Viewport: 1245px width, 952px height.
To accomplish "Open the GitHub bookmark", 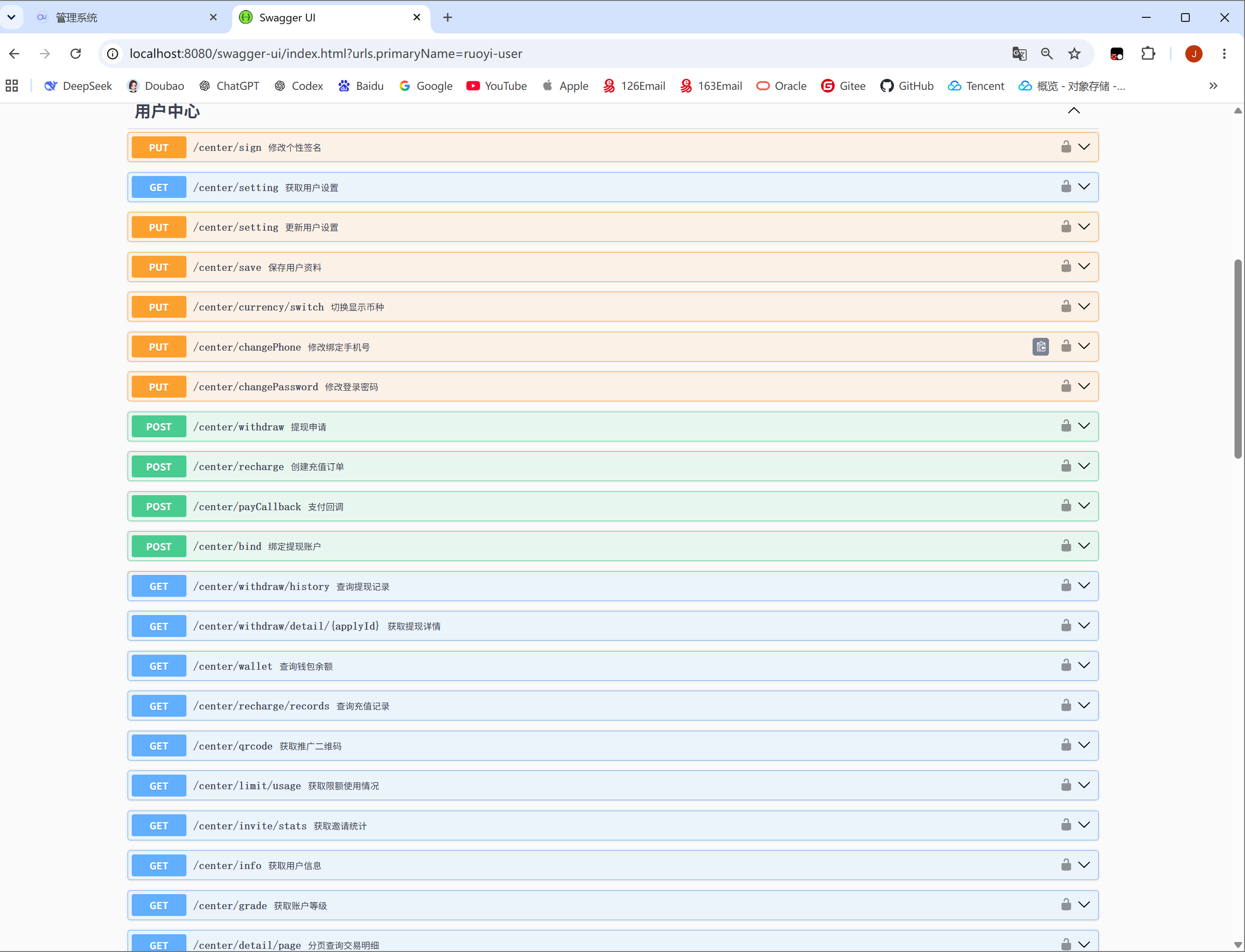I will pos(907,86).
